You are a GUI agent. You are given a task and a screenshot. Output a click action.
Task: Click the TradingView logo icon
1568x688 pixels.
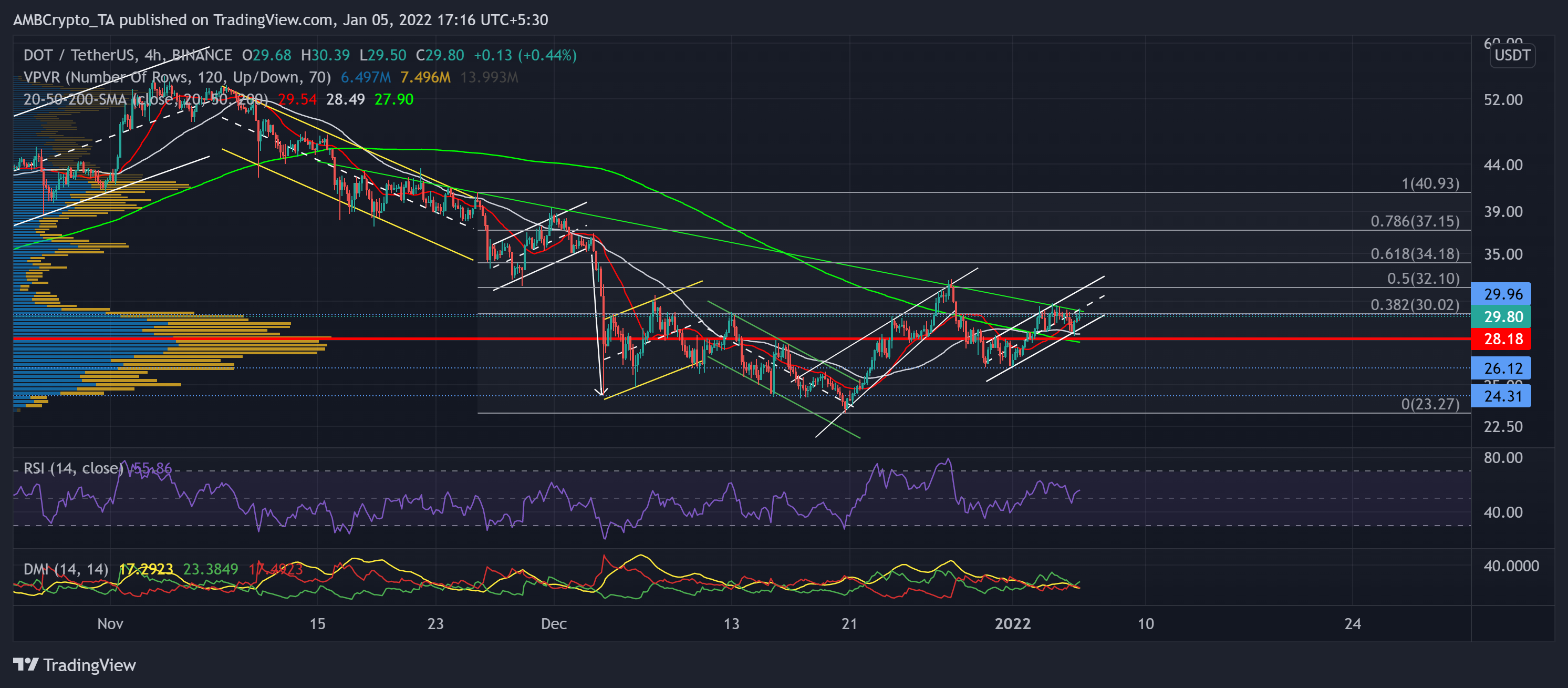(x=26, y=664)
